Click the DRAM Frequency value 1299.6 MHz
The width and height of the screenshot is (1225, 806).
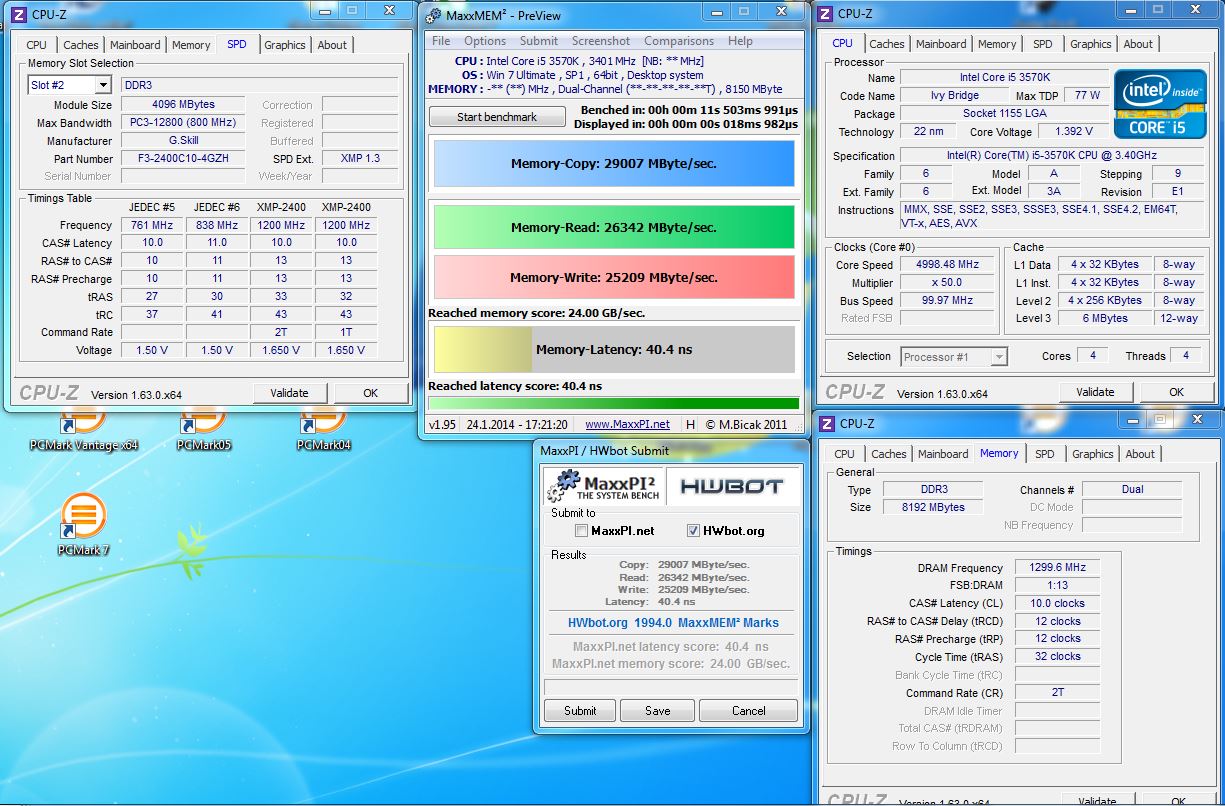(1058, 567)
